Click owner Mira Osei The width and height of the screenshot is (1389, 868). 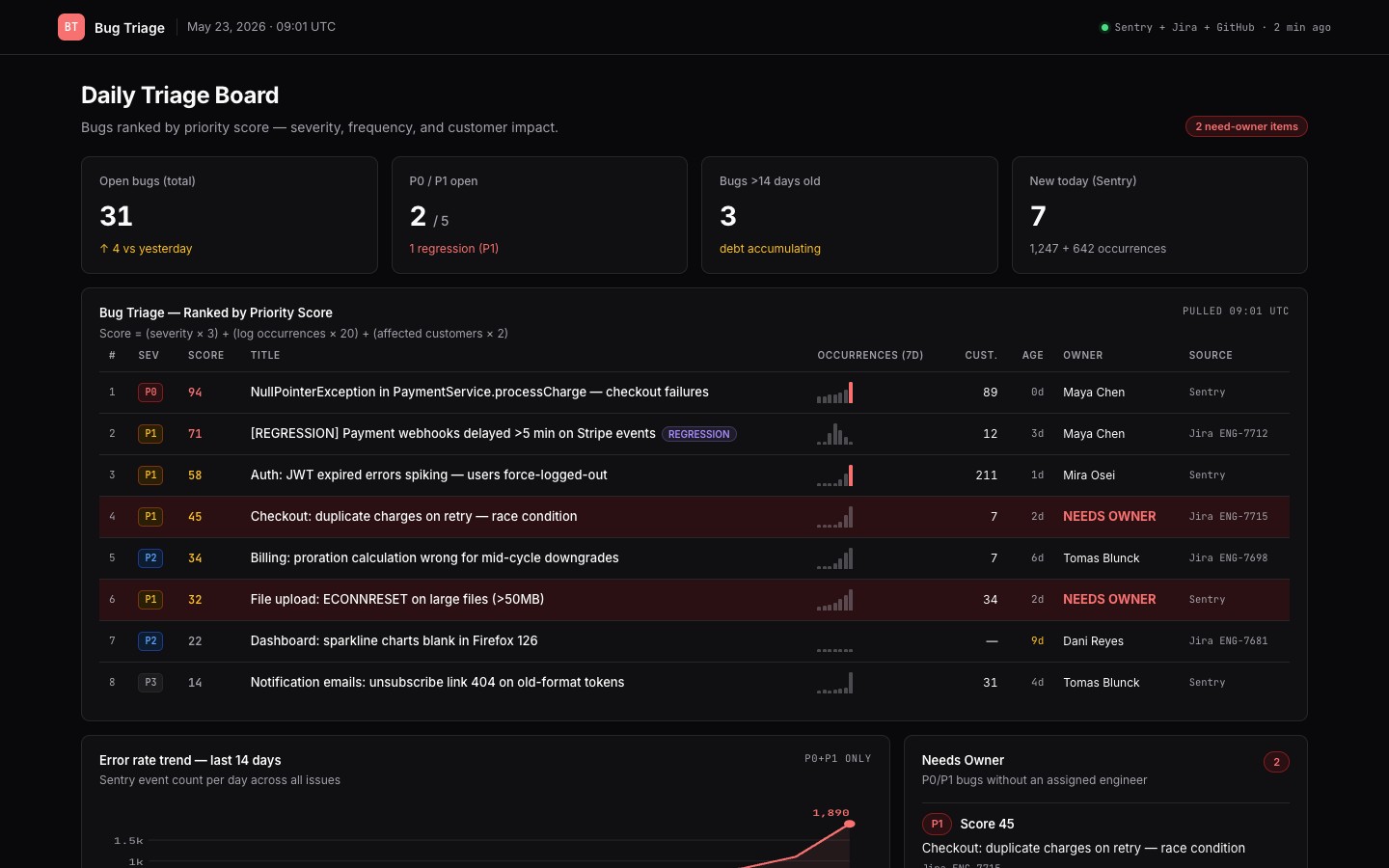[1089, 475]
